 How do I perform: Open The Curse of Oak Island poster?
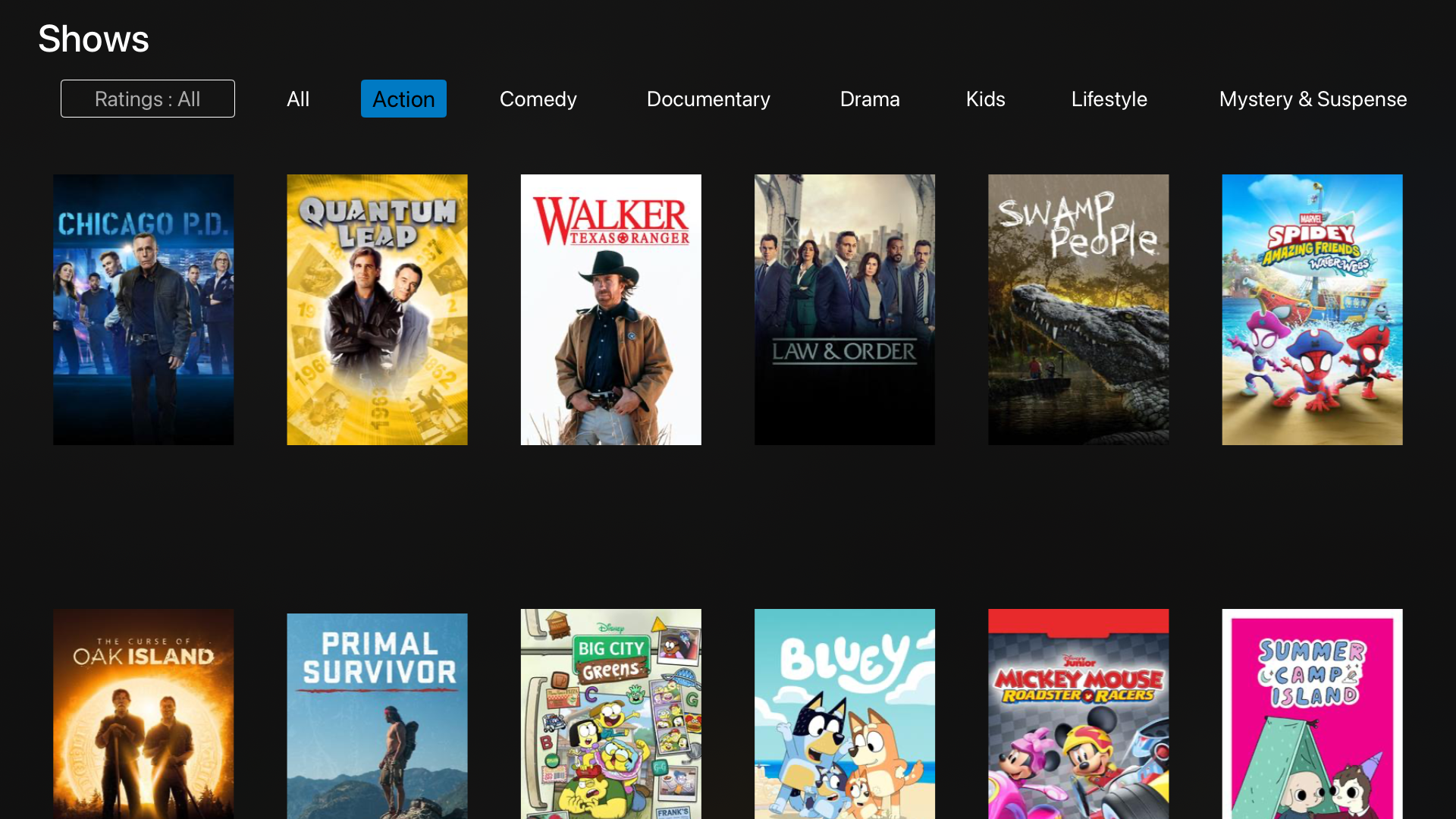tap(143, 714)
